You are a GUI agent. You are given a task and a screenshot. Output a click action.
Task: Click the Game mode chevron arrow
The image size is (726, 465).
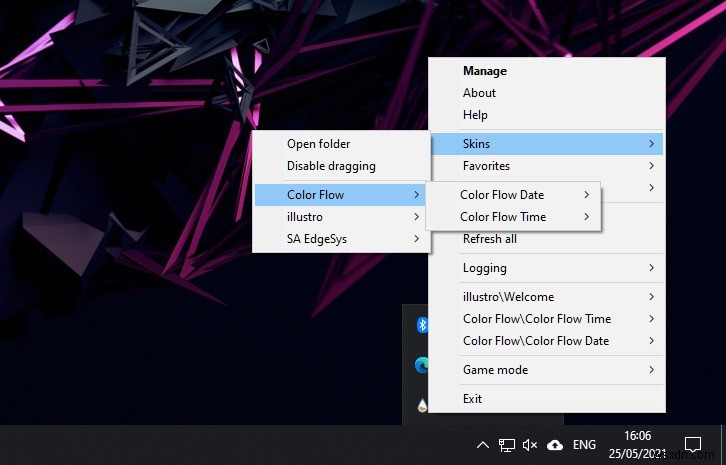coord(651,370)
